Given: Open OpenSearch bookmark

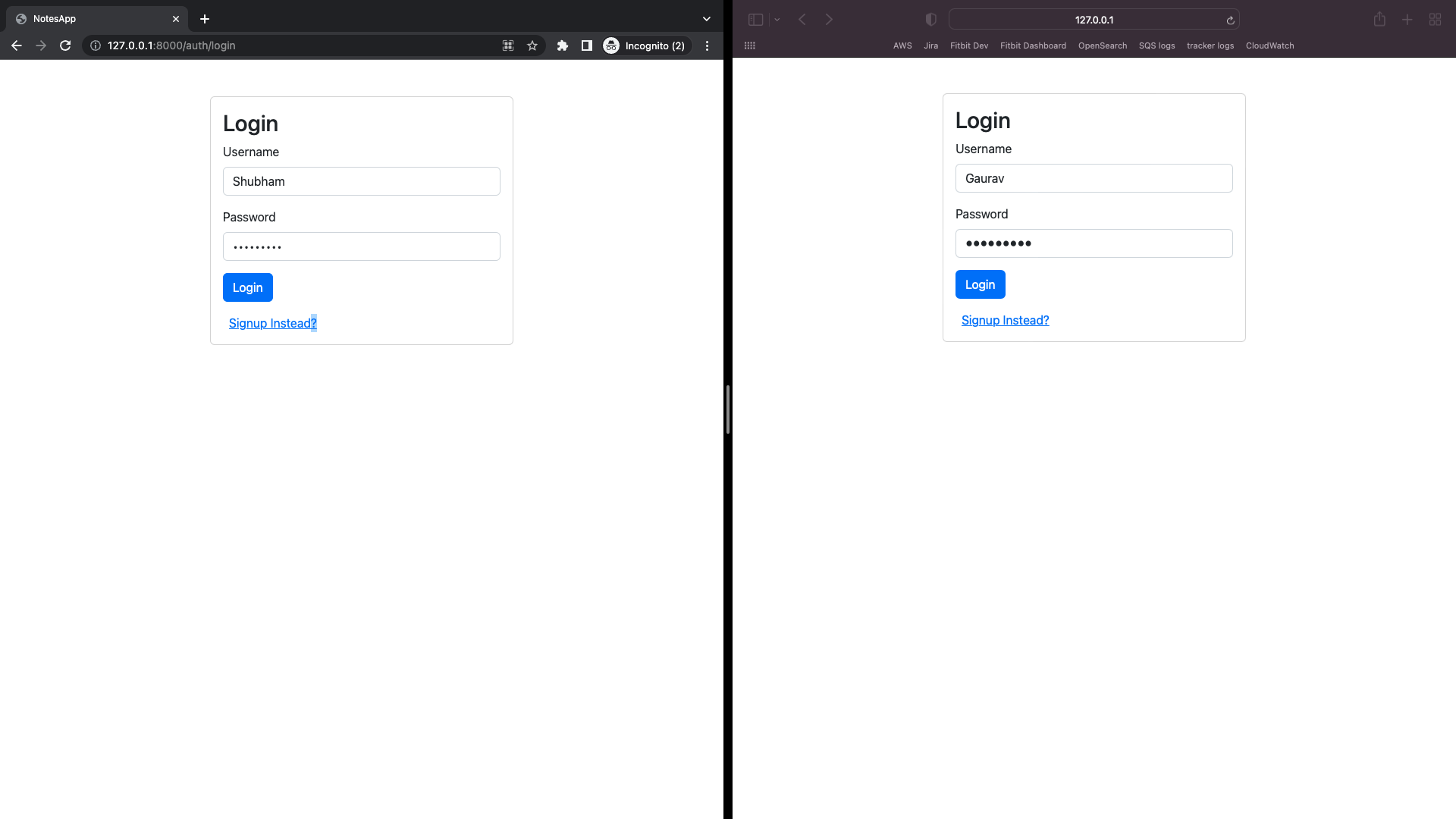Looking at the screenshot, I should tap(1102, 45).
